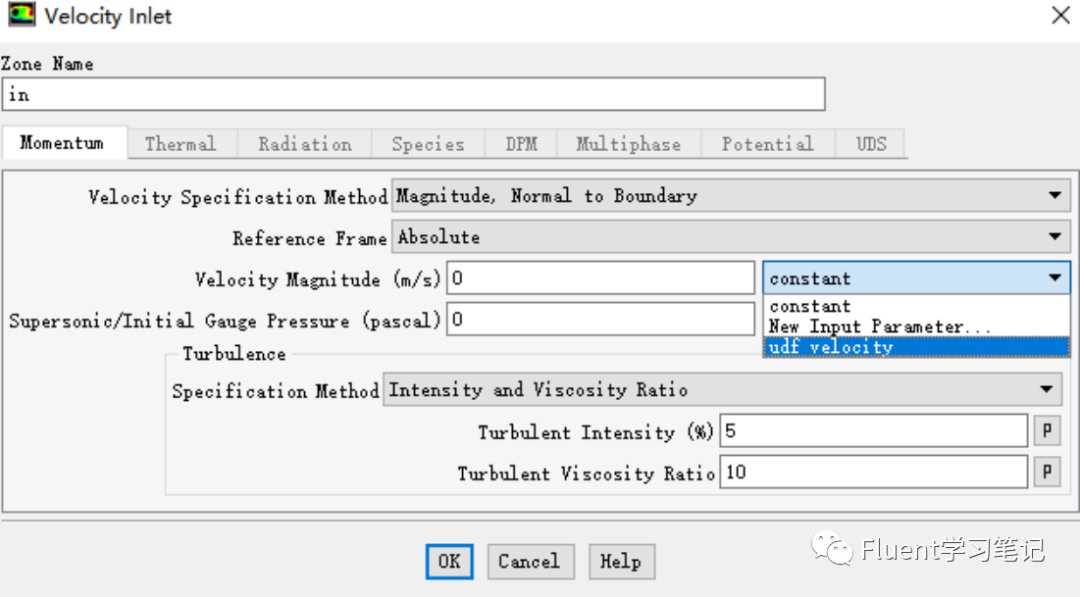Click the P parameter icon beside Turbulent Intensity
The height and width of the screenshot is (597, 1080).
point(1046,431)
